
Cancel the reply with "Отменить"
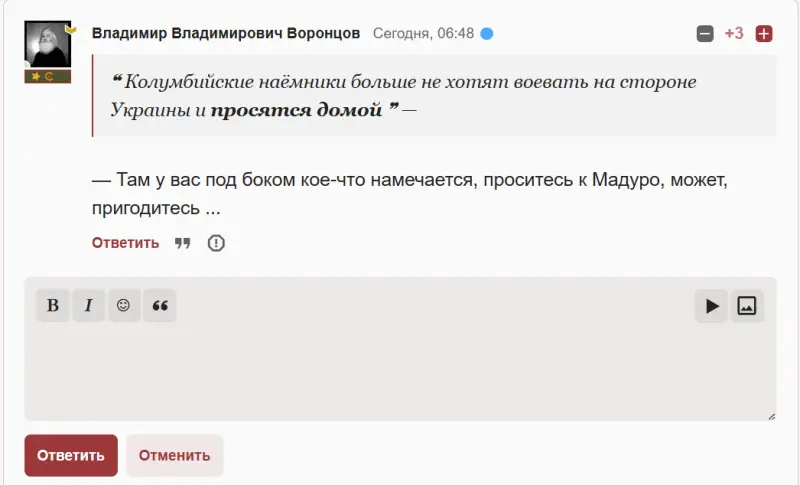pos(174,456)
